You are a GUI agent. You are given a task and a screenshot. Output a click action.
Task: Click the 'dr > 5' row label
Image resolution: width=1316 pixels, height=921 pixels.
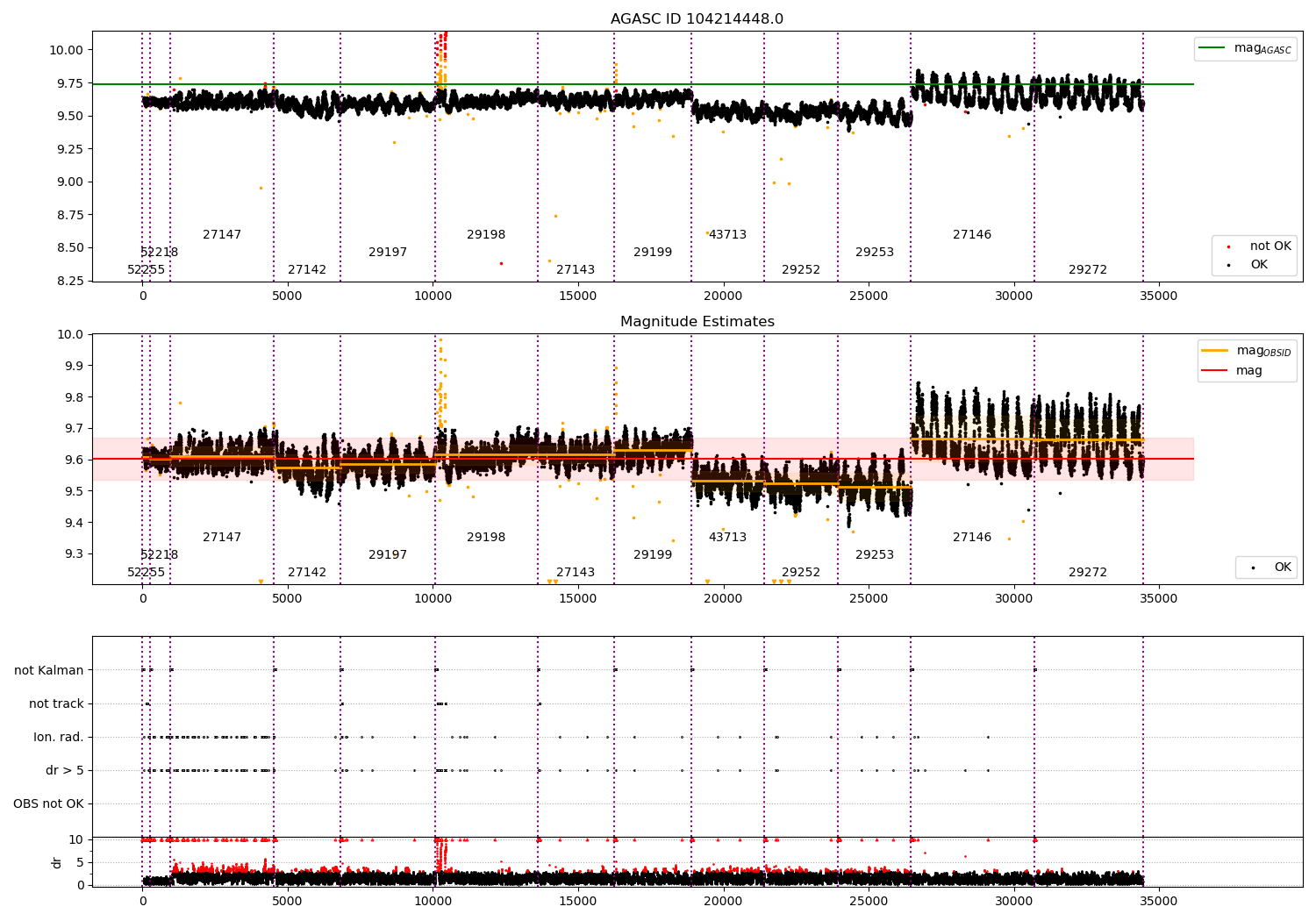65,770
